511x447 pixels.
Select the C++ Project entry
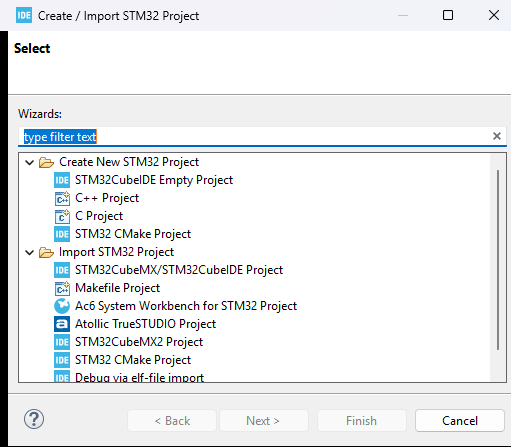[107, 198]
